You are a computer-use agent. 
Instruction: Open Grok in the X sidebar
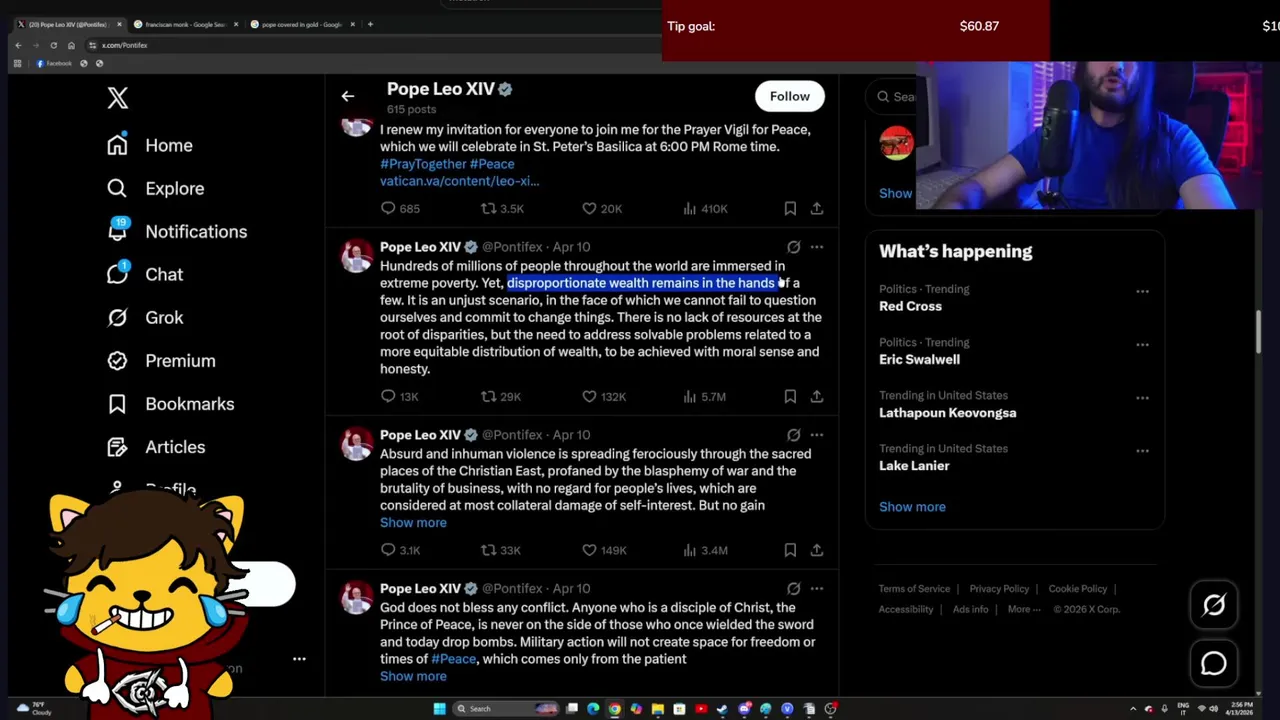[x=145, y=317]
